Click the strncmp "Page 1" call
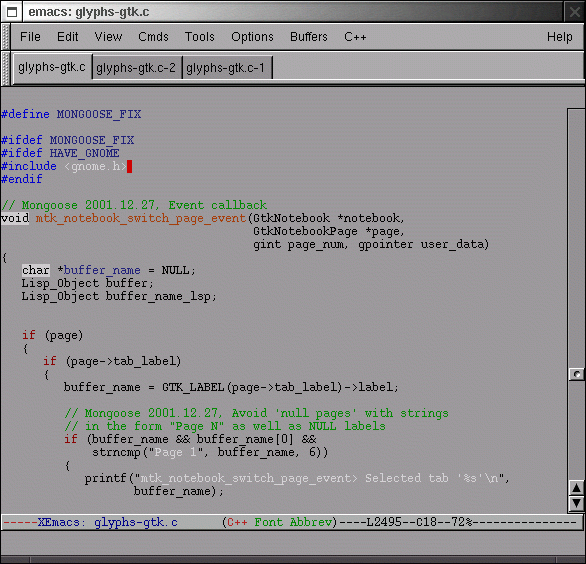586x564 pixels. click(x=210, y=453)
